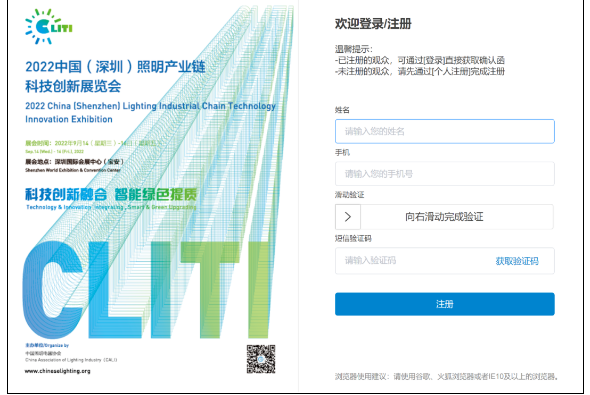Open the www.chinaselighting.org website link
The image size is (590, 395).
pos(58,371)
